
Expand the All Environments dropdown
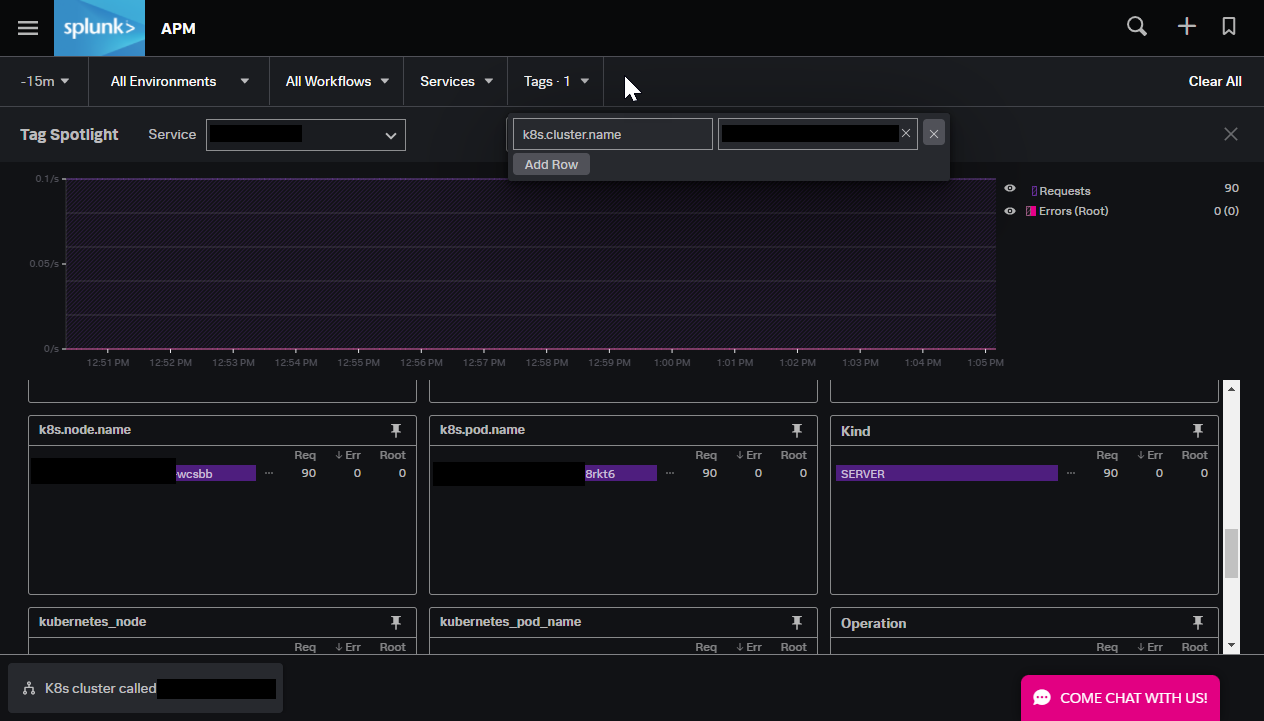(178, 81)
